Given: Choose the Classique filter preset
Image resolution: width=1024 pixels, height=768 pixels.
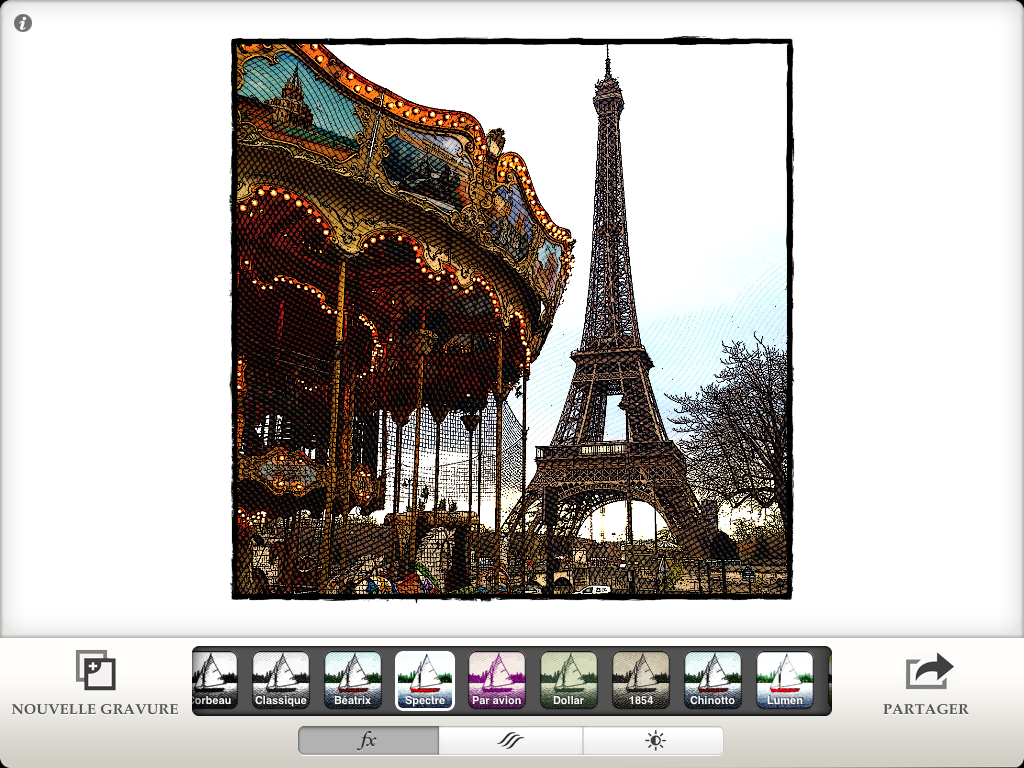Looking at the screenshot, I should 281,680.
